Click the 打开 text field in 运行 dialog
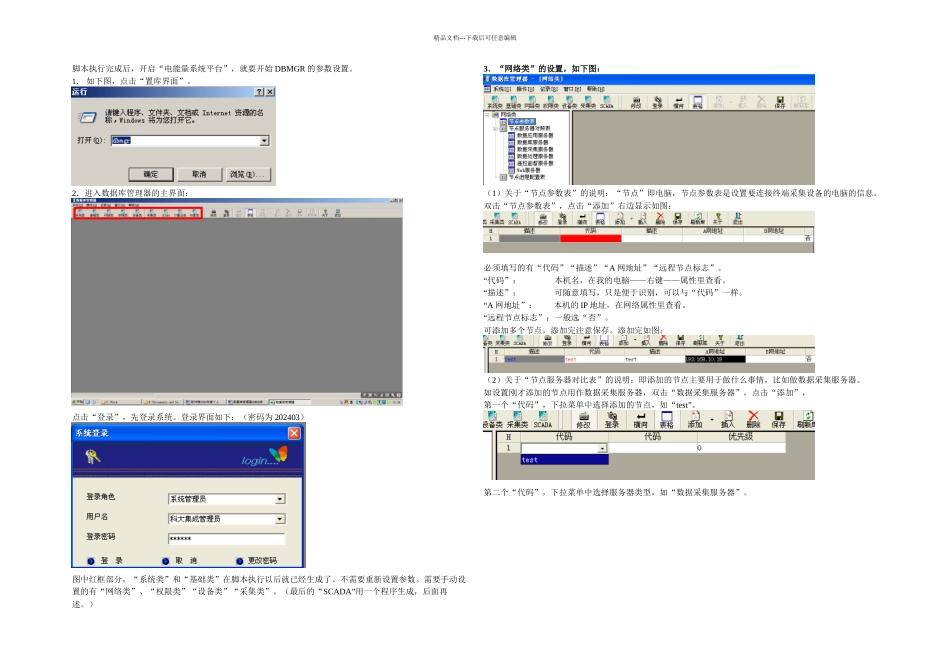This screenshot has height=672, width=950. point(185,141)
